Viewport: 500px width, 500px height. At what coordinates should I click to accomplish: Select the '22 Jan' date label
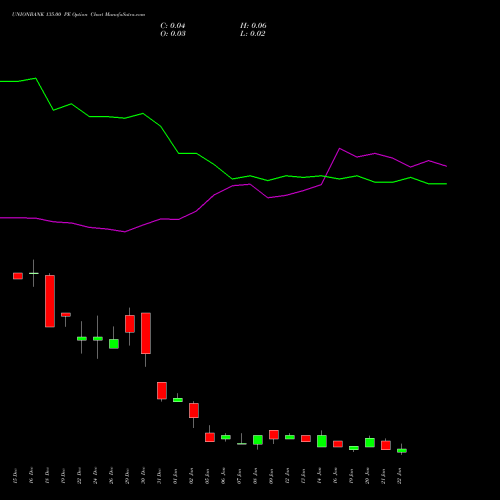point(399,476)
